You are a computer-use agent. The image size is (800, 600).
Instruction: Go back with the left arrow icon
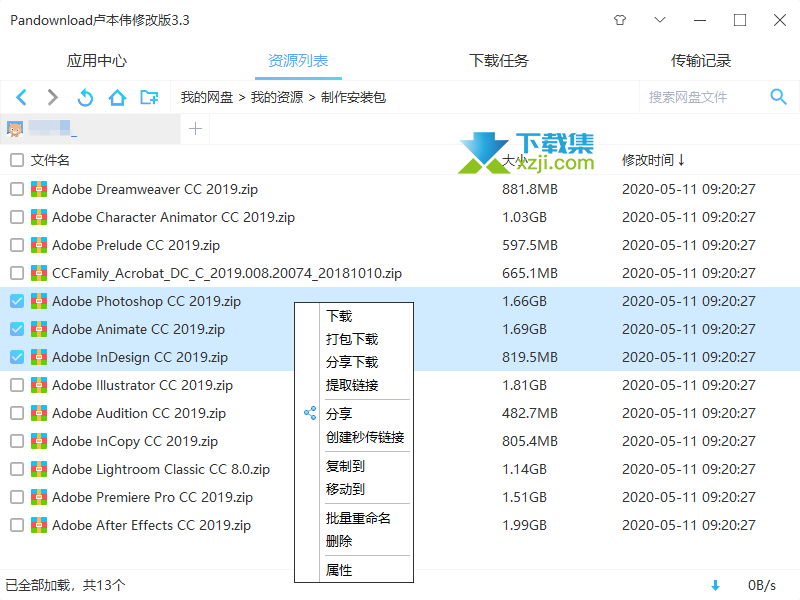[21, 97]
